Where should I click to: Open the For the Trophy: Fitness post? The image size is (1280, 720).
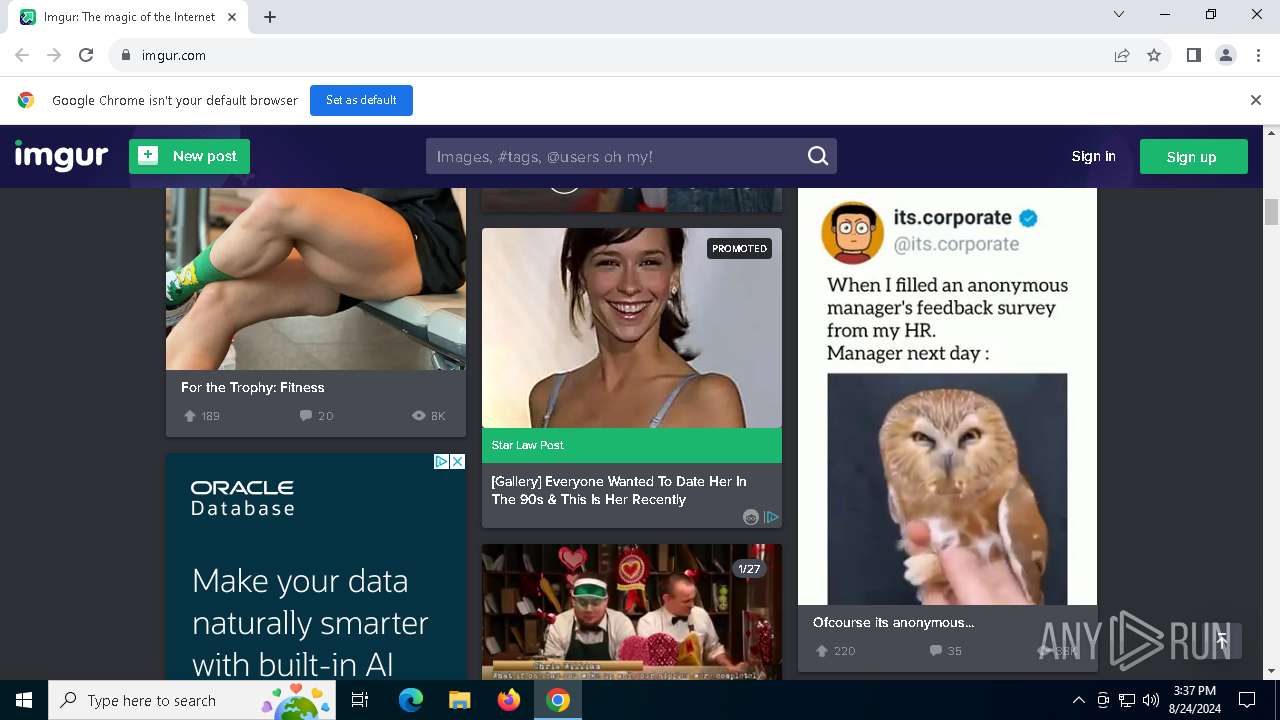pyautogui.click(x=253, y=387)
